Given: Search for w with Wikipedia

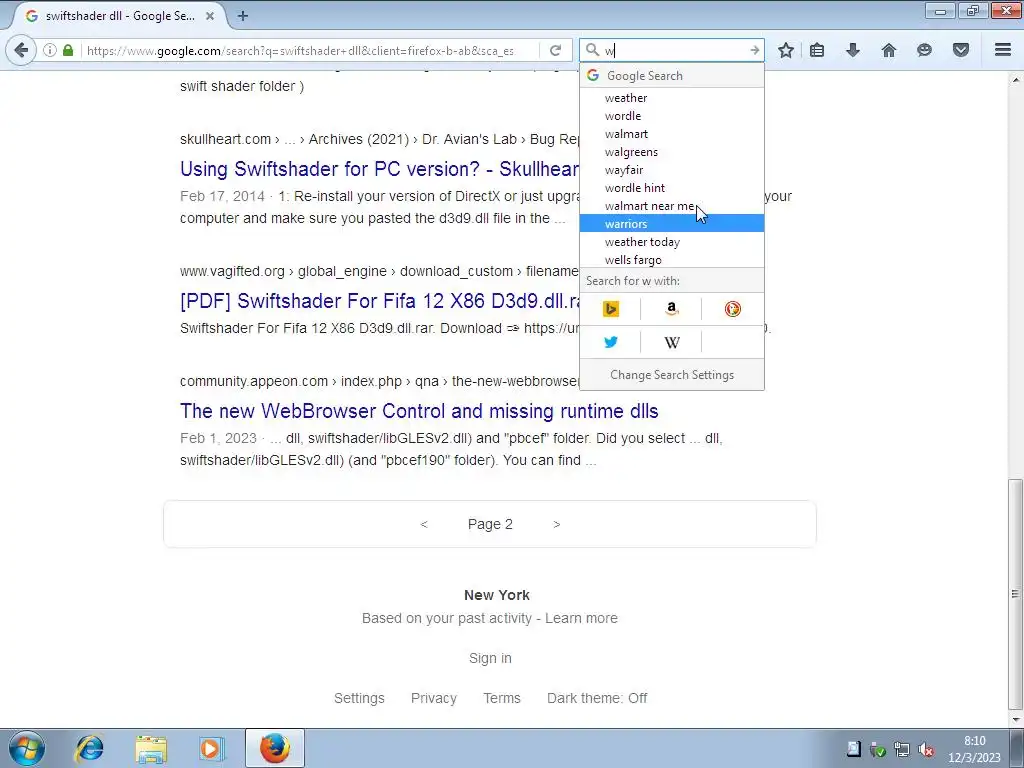Looking at the screenshot, I should (x=671, y=342).
